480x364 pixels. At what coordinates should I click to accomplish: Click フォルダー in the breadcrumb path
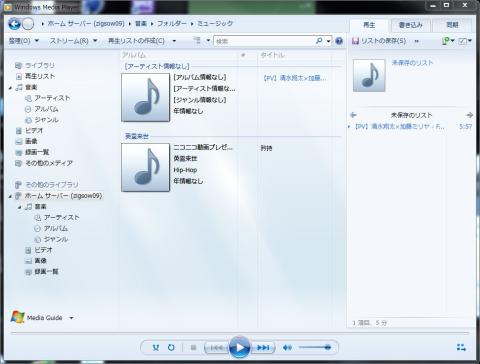tap(171, 23)
